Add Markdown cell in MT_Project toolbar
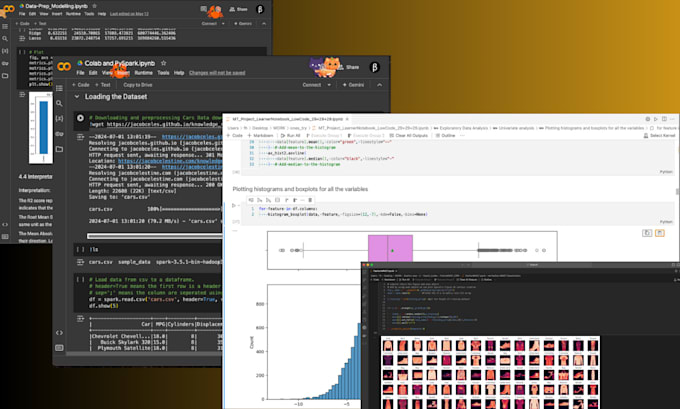 [260, 136]
